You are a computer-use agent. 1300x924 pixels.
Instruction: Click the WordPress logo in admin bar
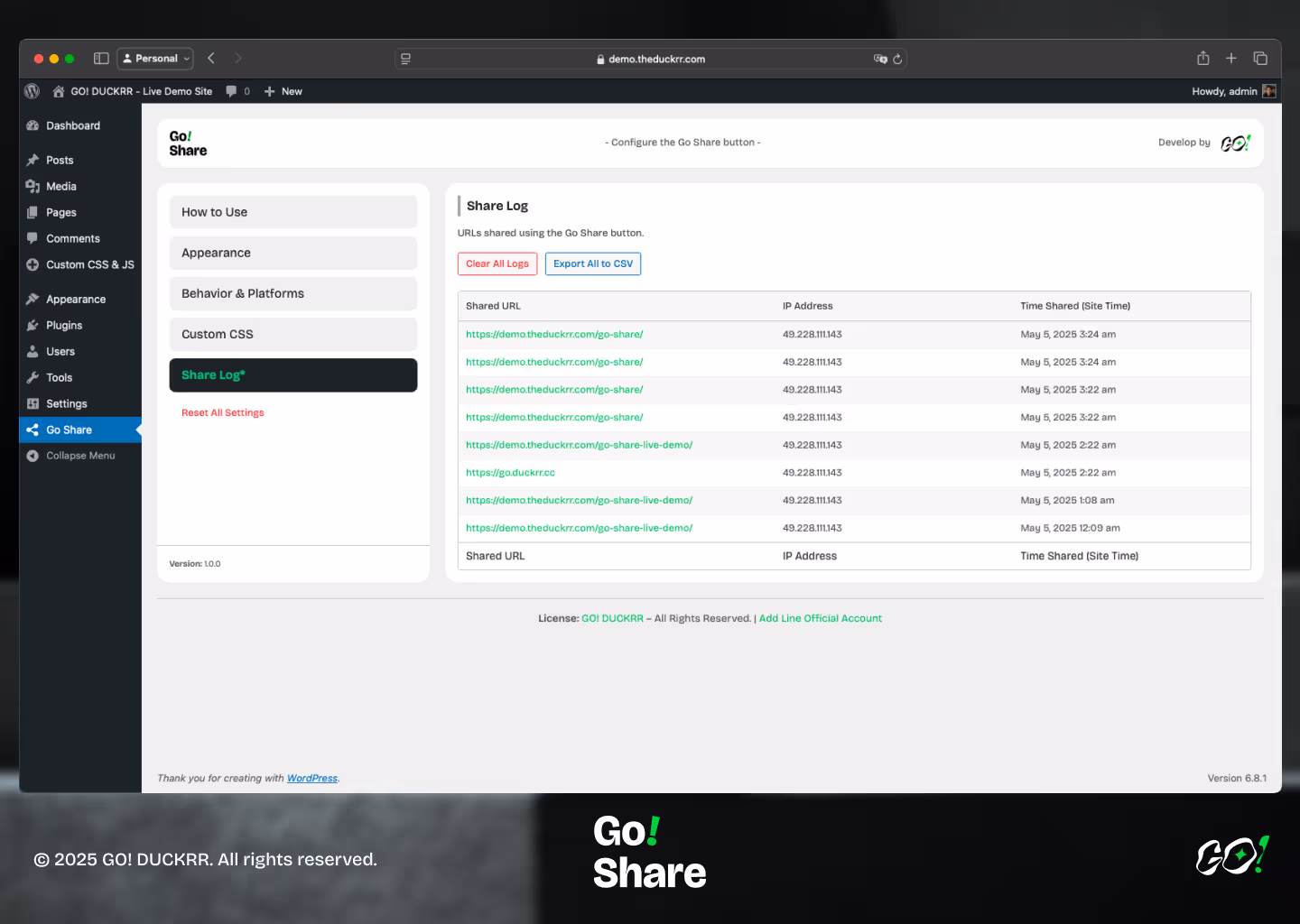tap(32, 91)
